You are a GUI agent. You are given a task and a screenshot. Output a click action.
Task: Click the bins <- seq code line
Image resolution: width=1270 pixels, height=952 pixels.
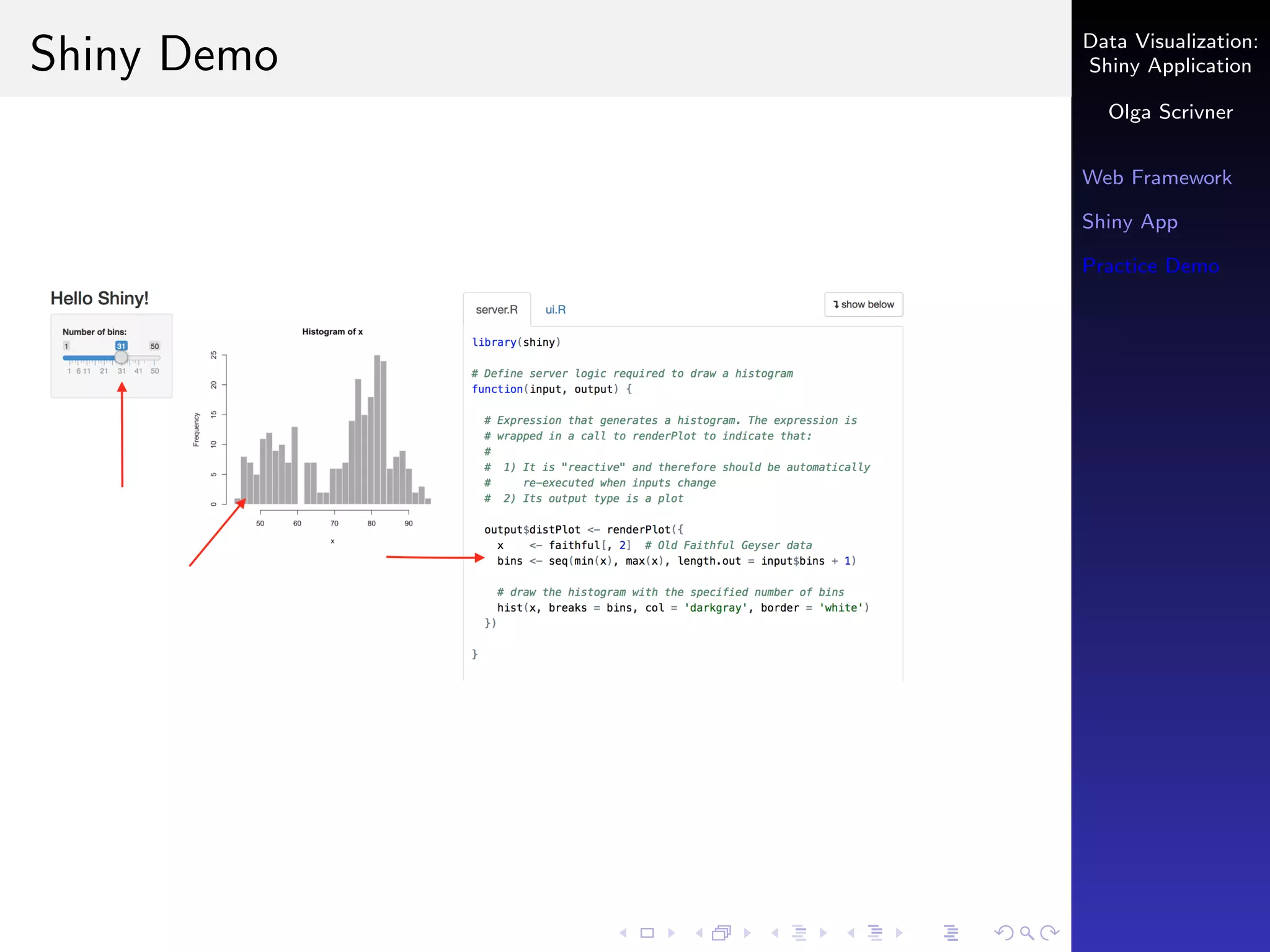click(677, 561)
